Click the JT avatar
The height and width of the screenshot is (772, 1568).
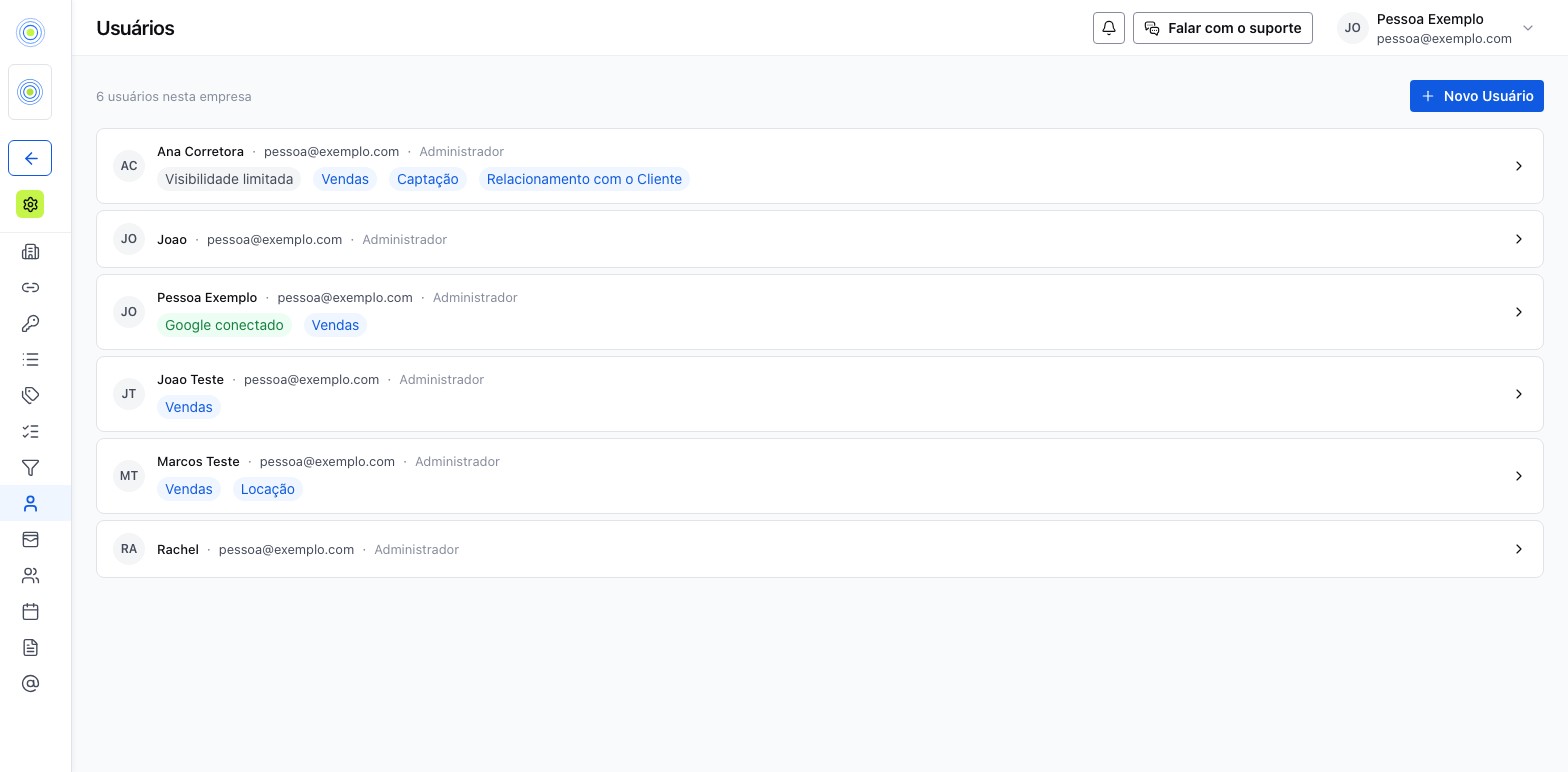point(129,394)
